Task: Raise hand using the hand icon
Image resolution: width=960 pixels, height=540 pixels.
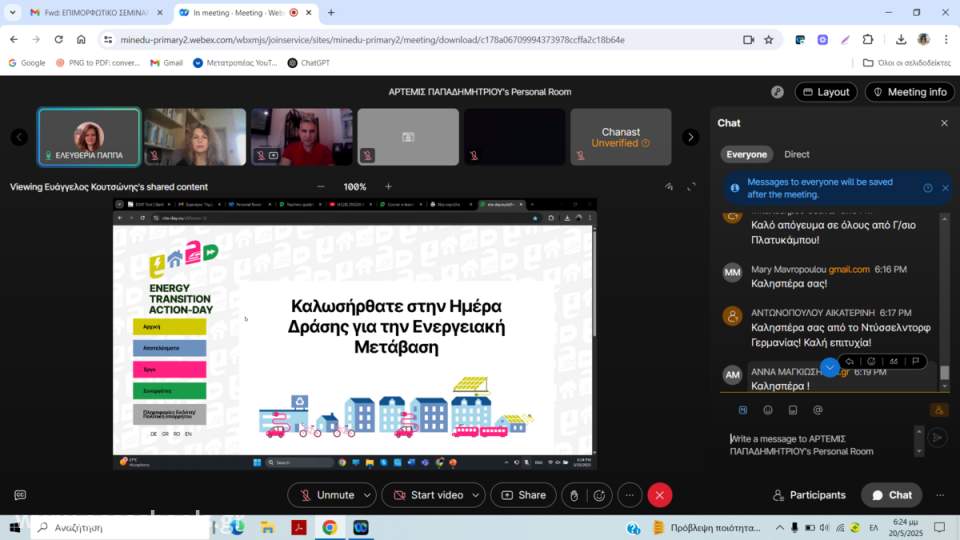Action: (x=573, y=495)
